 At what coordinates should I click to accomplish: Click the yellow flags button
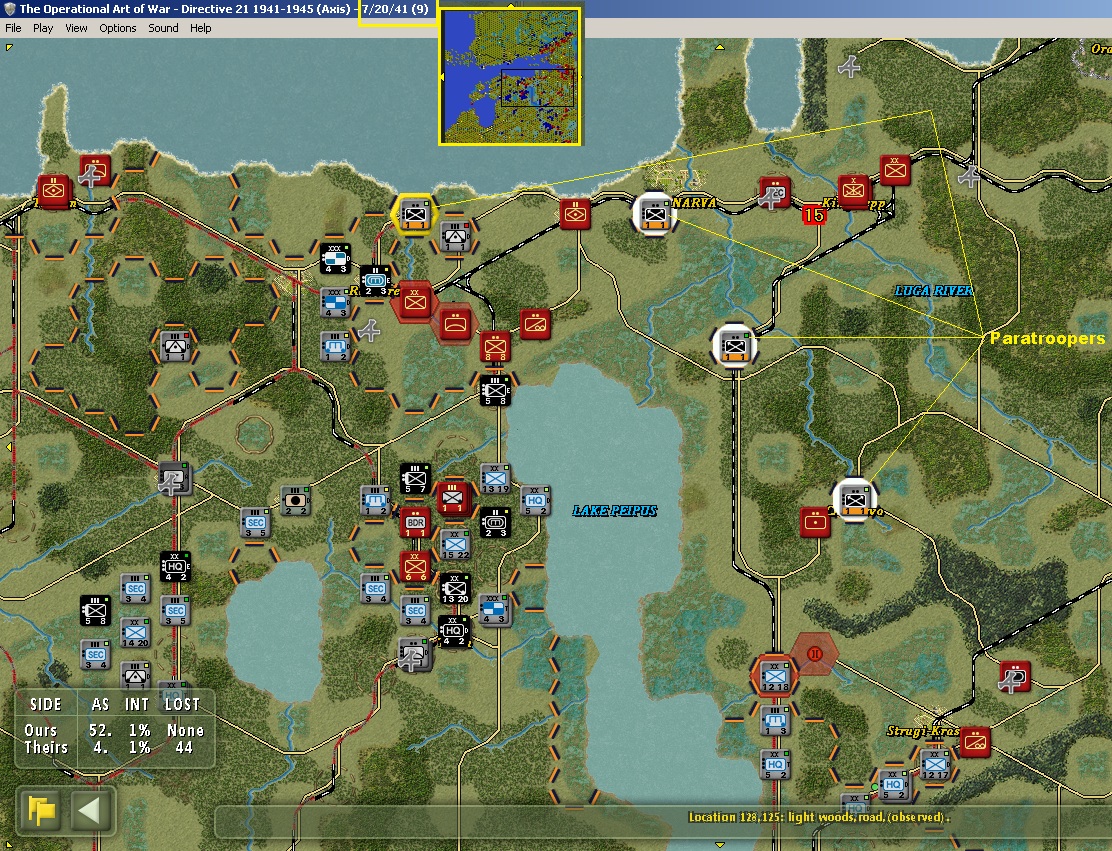[x=40, y=809]
